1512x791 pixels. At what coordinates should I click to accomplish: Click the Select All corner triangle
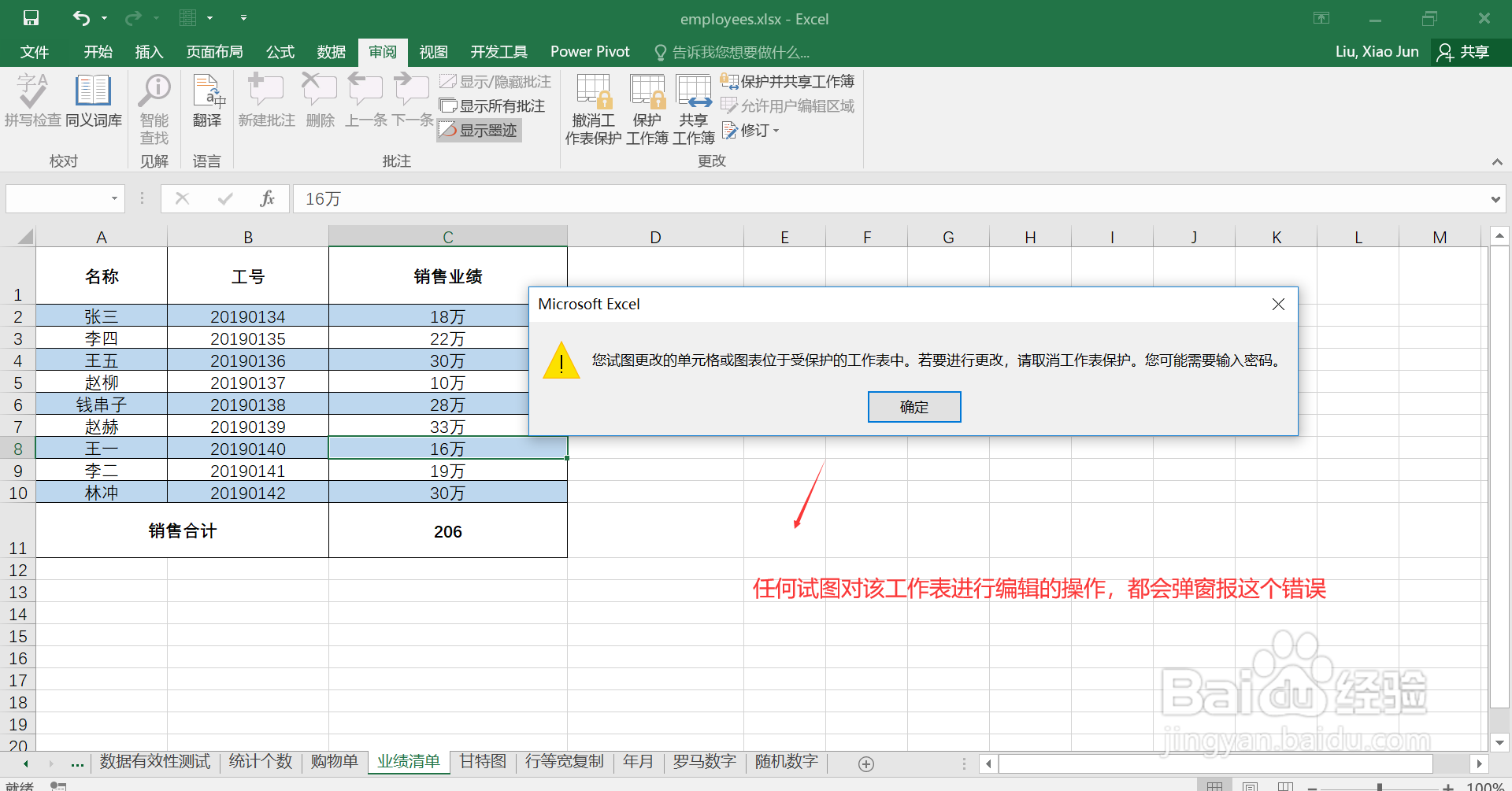pos(25,236)
